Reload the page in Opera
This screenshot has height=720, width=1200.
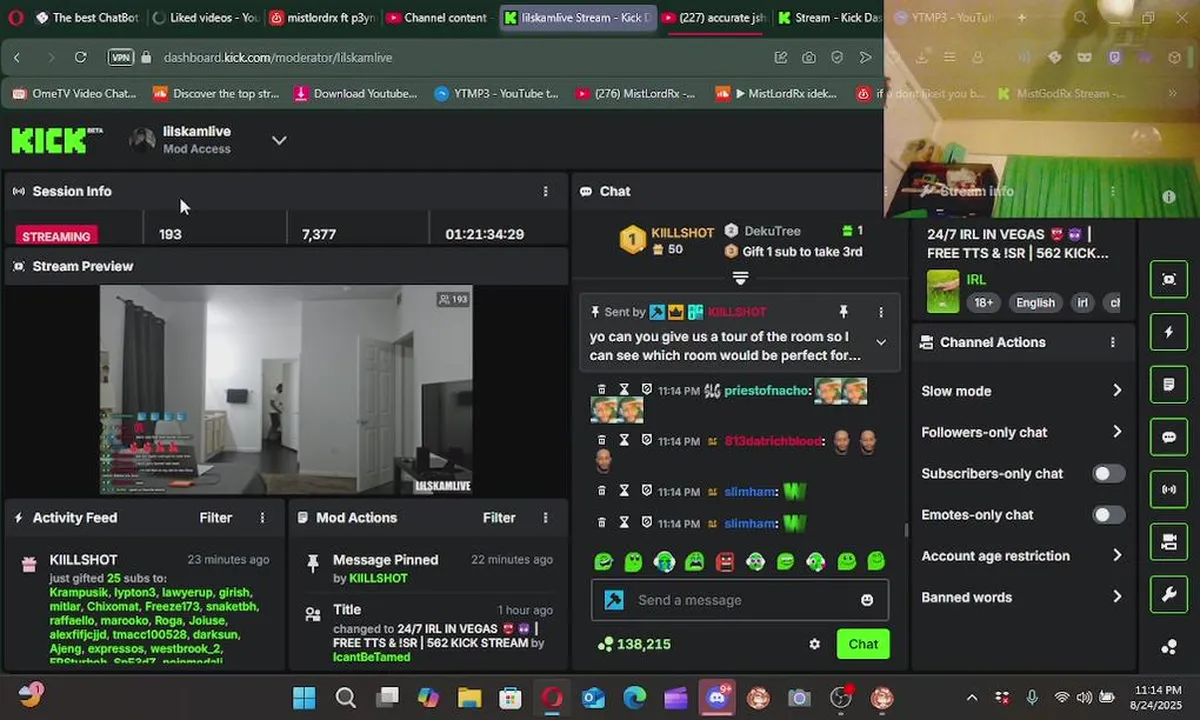80,58
